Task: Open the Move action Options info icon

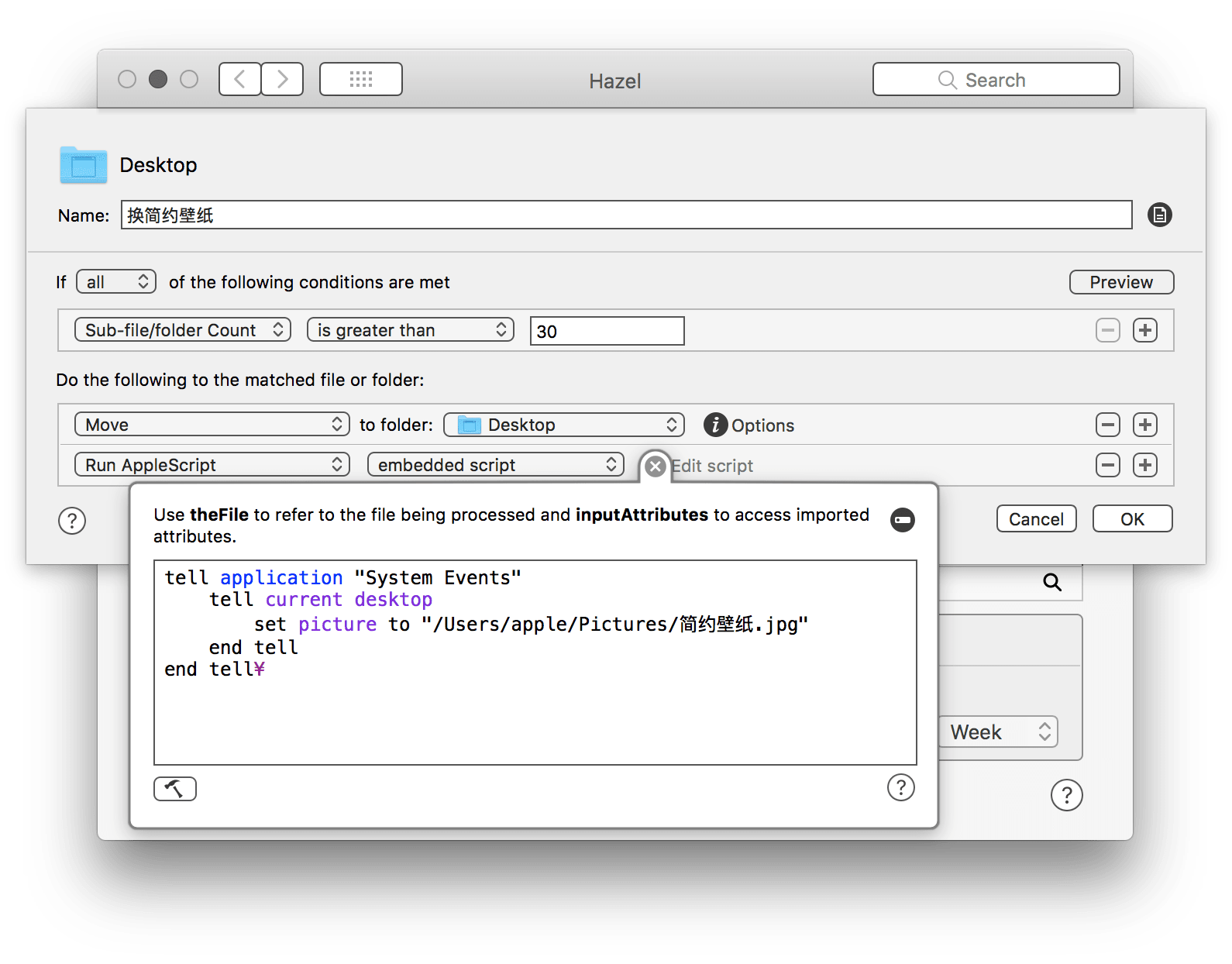Action: click(715, 425)
